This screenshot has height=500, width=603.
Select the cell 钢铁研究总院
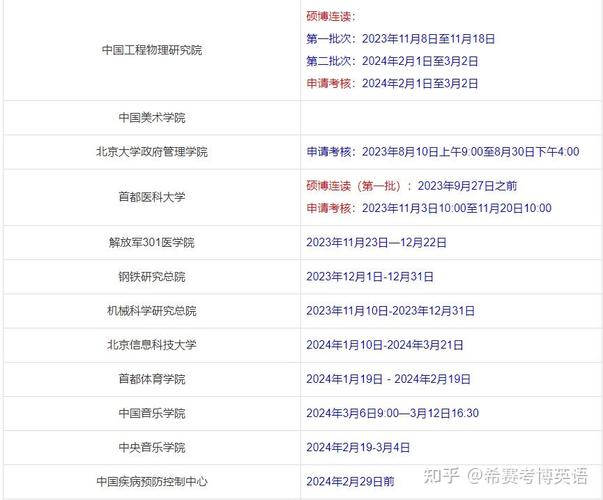(x=152, y=277)
